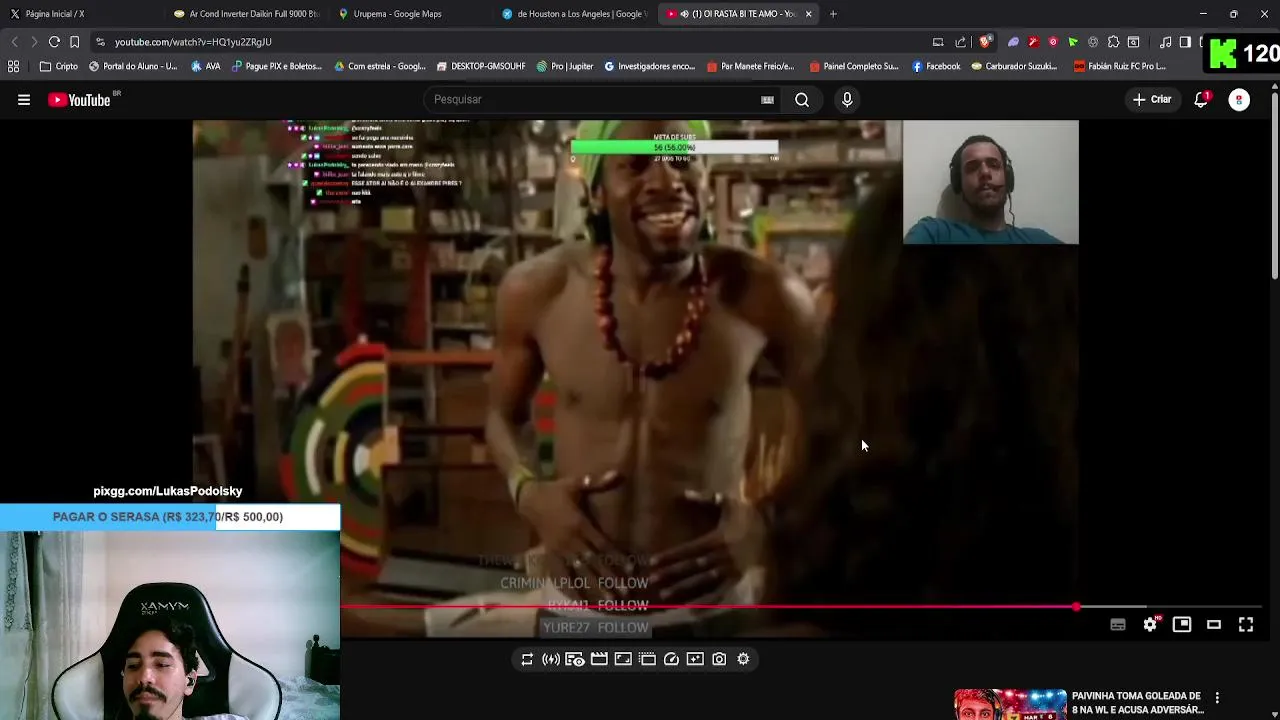Switch to de Houston a Los Angeles tab

pyautogui.click(x=574, y=14)
